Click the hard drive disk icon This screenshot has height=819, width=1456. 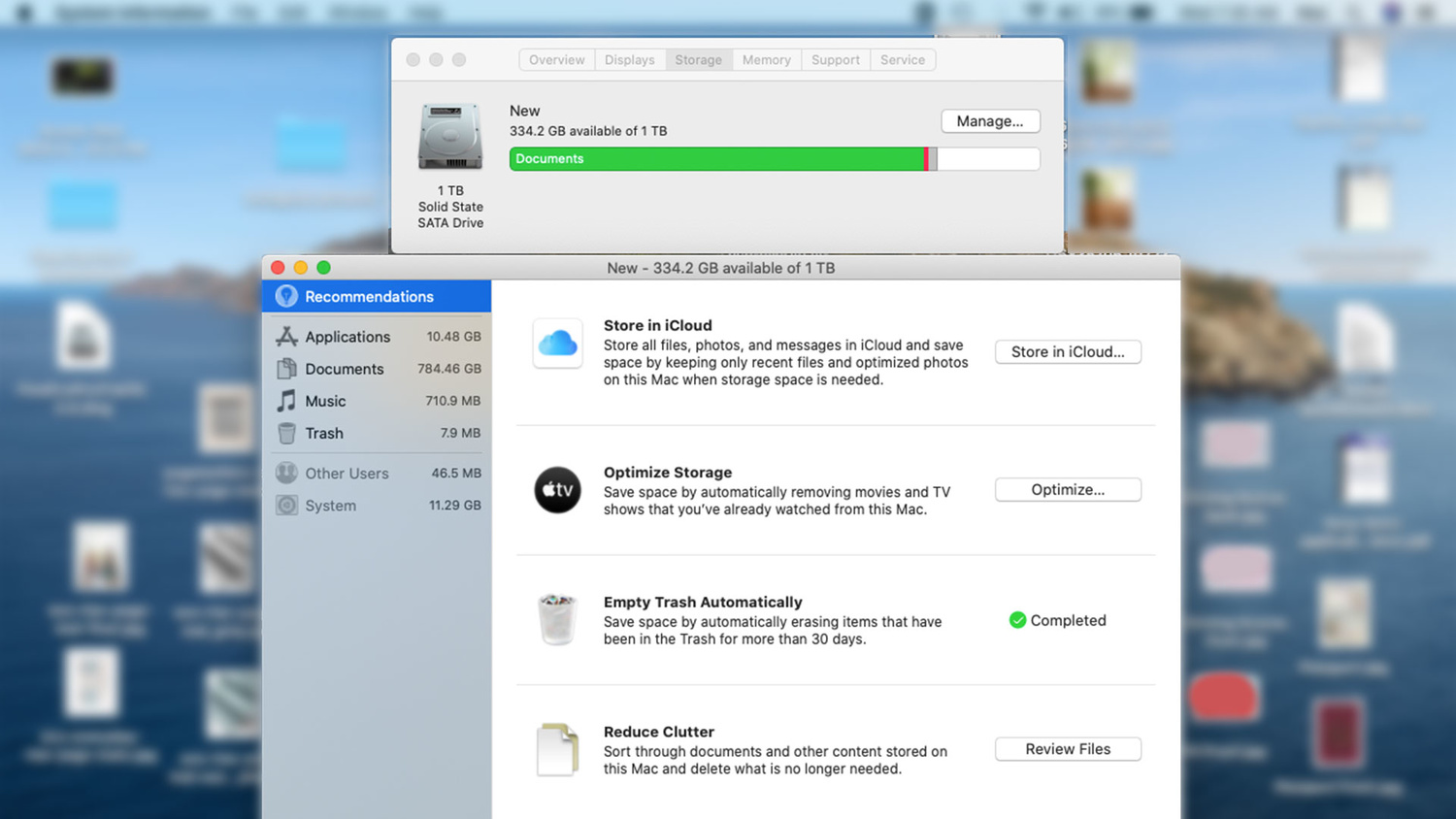coord(450,137)
